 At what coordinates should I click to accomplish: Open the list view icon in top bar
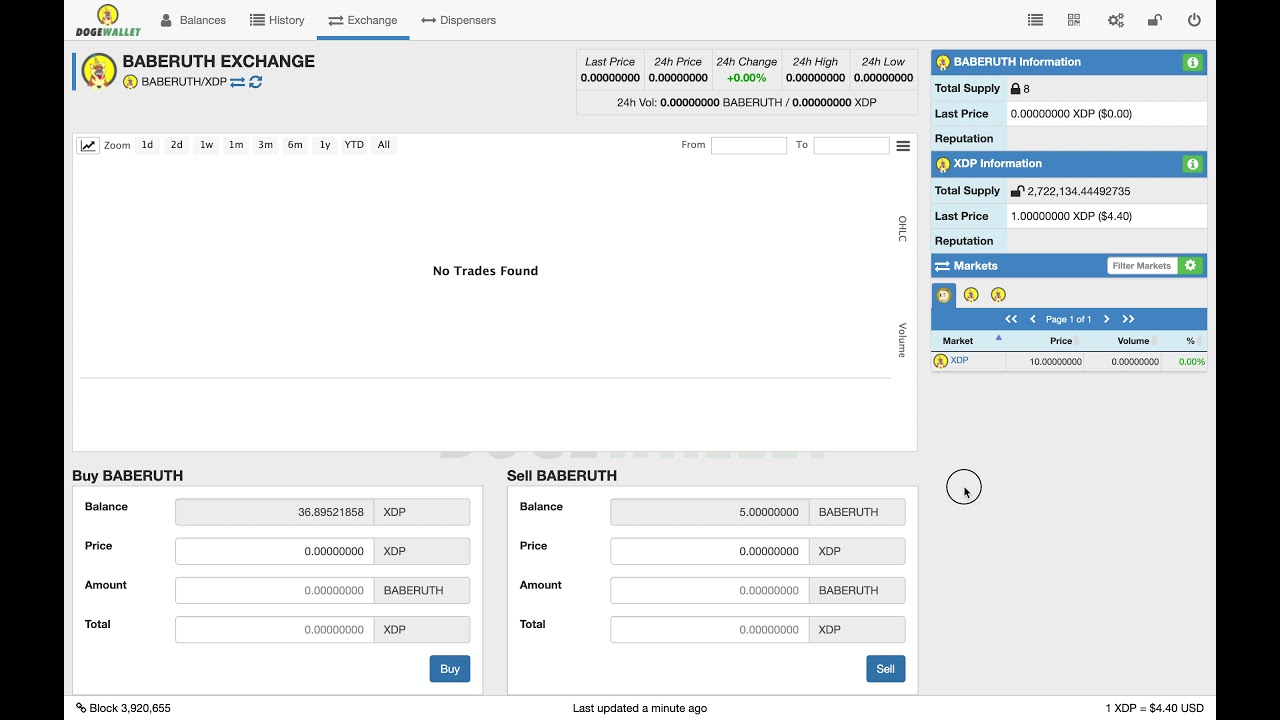click(1035, 20)
